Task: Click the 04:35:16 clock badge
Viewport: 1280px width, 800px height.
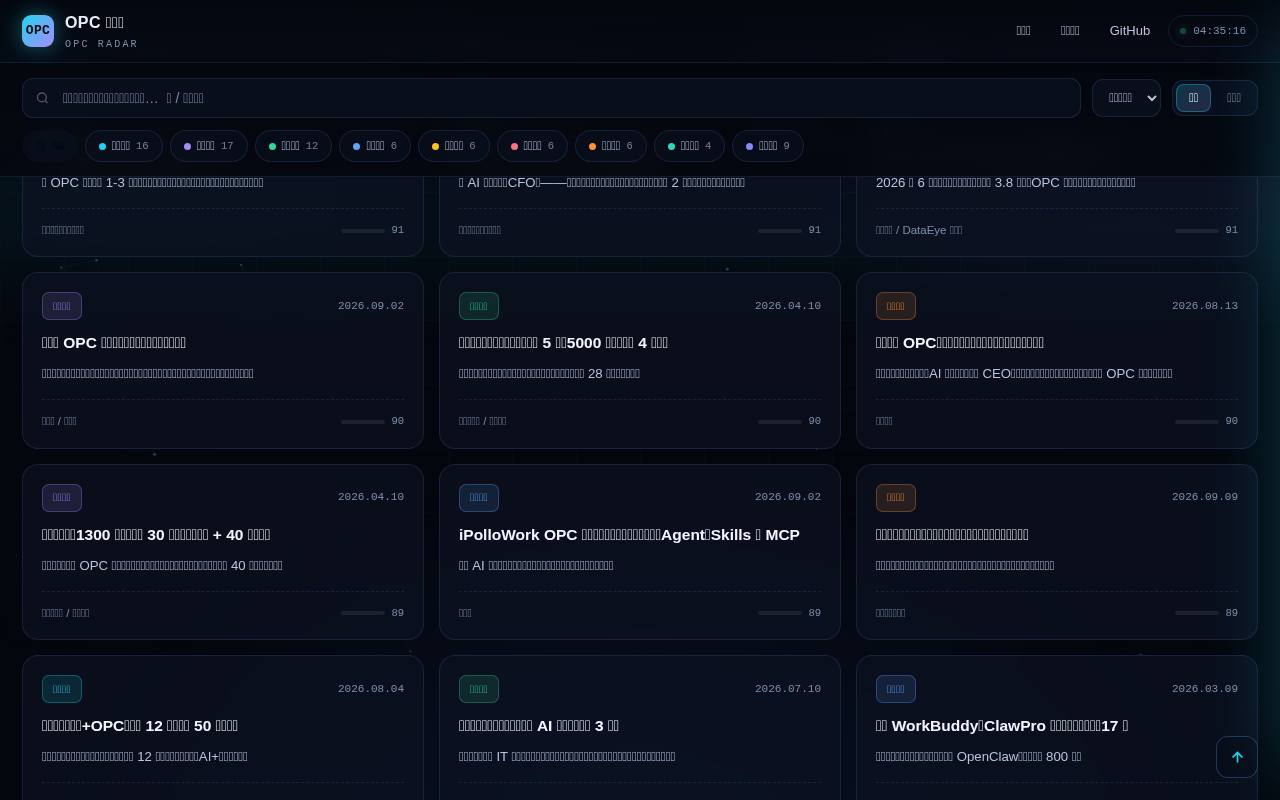Action: pyautogui.click(x=1213, y=31)
